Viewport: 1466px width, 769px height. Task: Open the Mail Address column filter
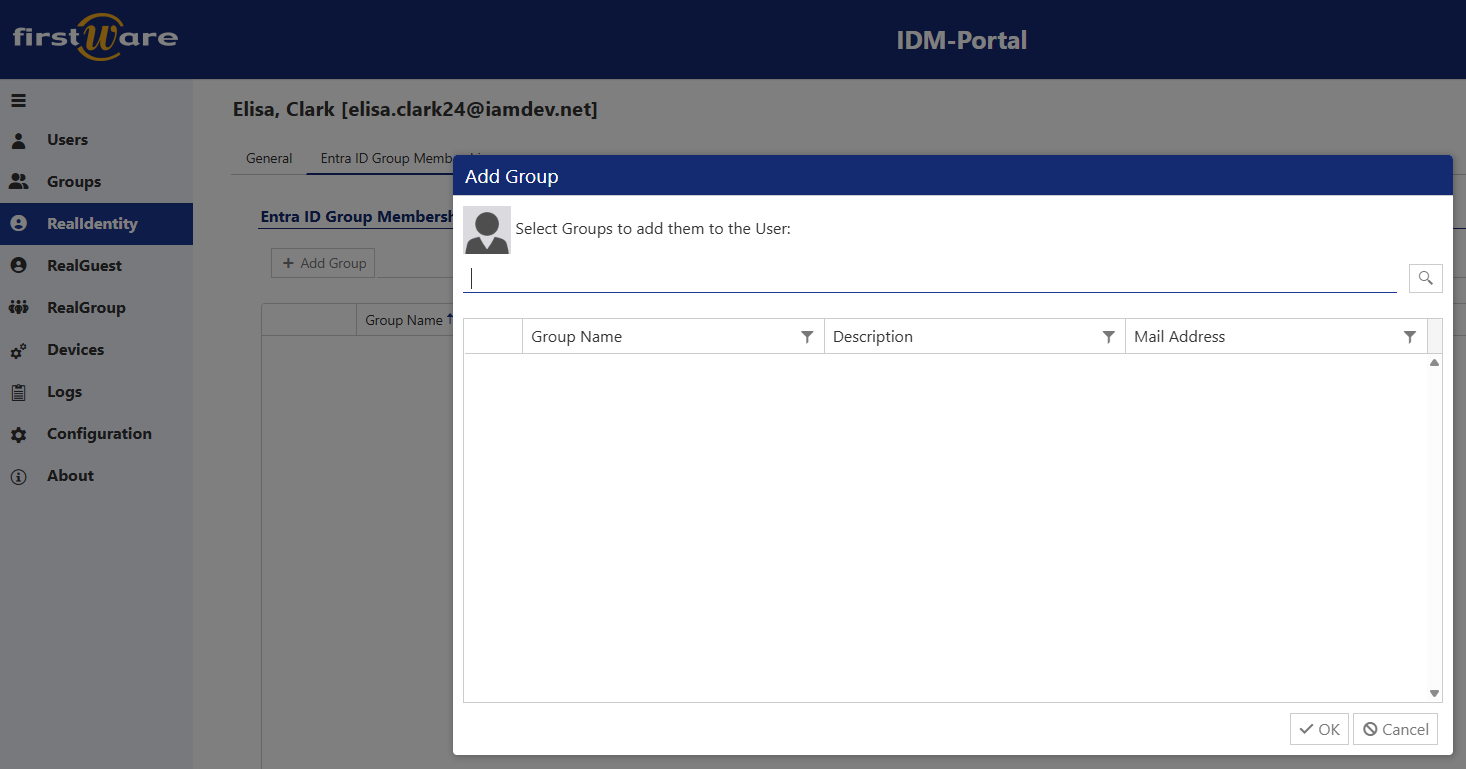[x=1409, y=337]
